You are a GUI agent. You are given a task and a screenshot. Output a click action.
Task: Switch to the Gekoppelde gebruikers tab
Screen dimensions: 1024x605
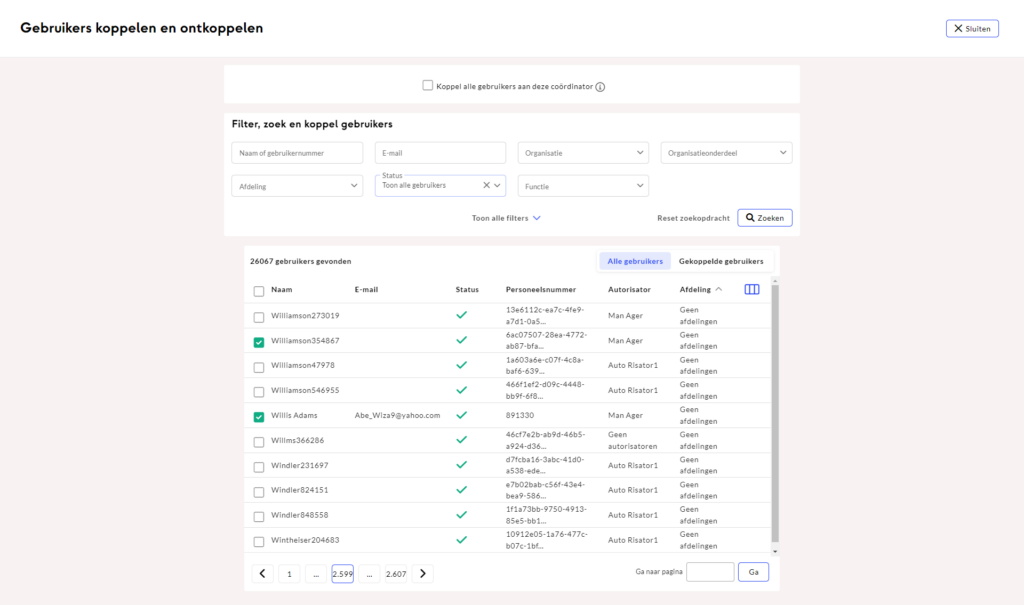720,261
